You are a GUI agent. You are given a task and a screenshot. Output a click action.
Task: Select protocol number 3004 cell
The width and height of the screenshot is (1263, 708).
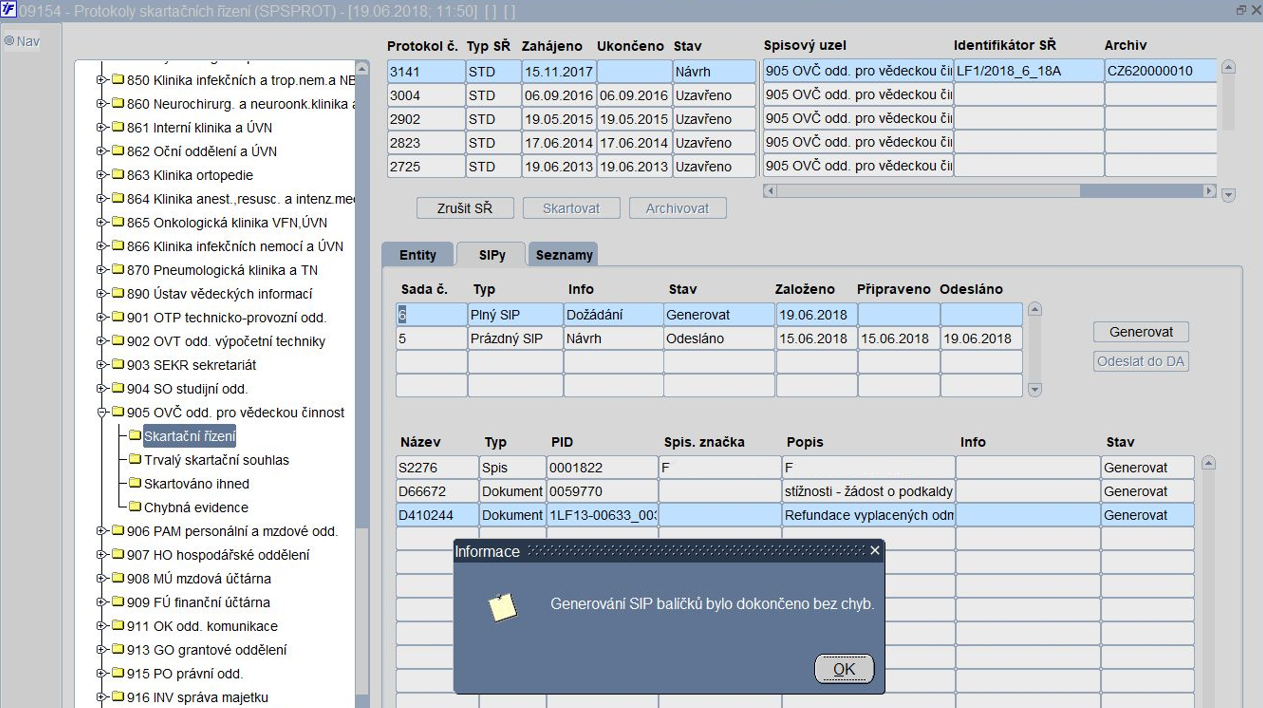coord(426,95)
